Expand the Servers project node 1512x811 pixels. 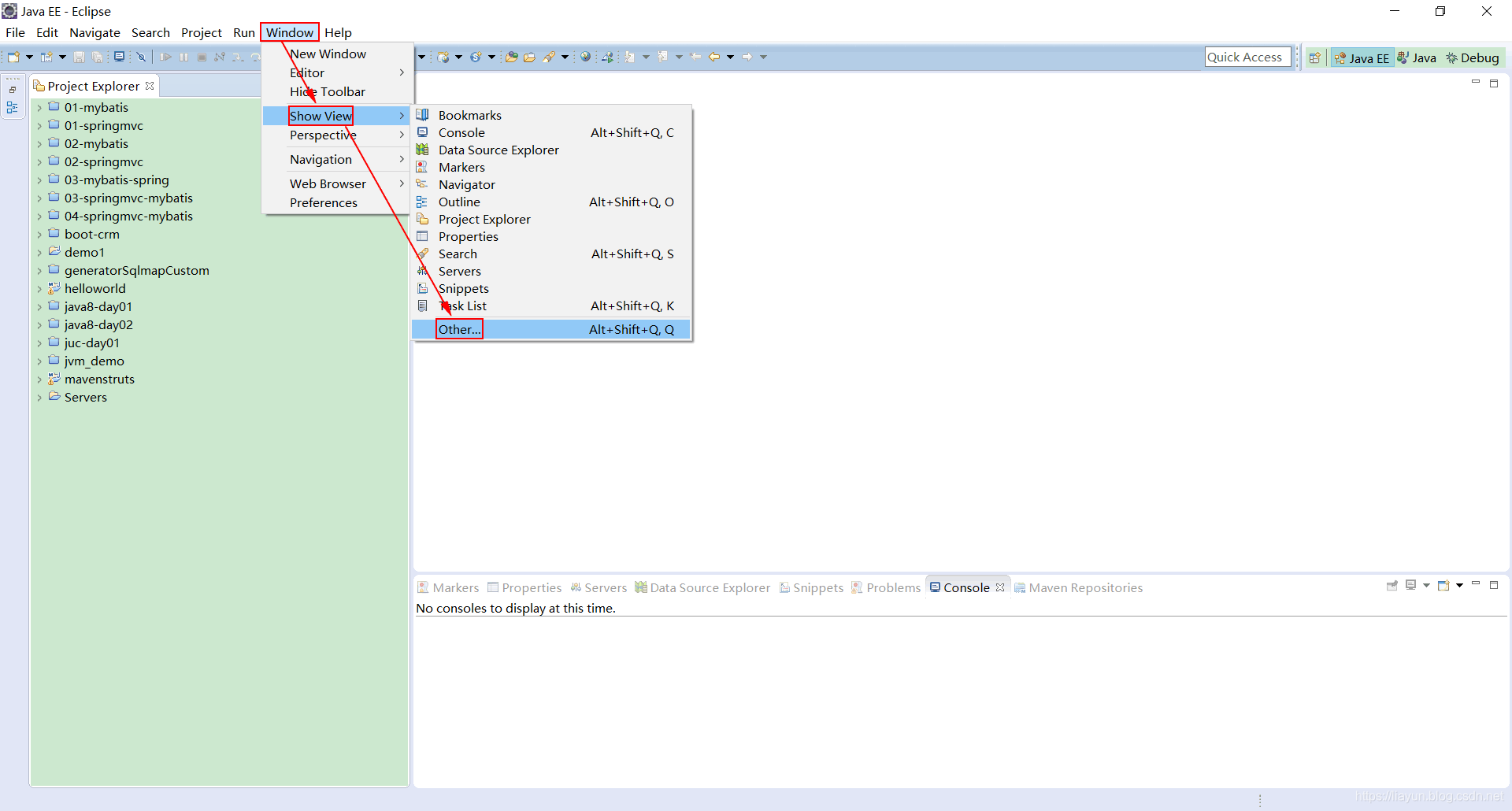click(x=39, y=398)
